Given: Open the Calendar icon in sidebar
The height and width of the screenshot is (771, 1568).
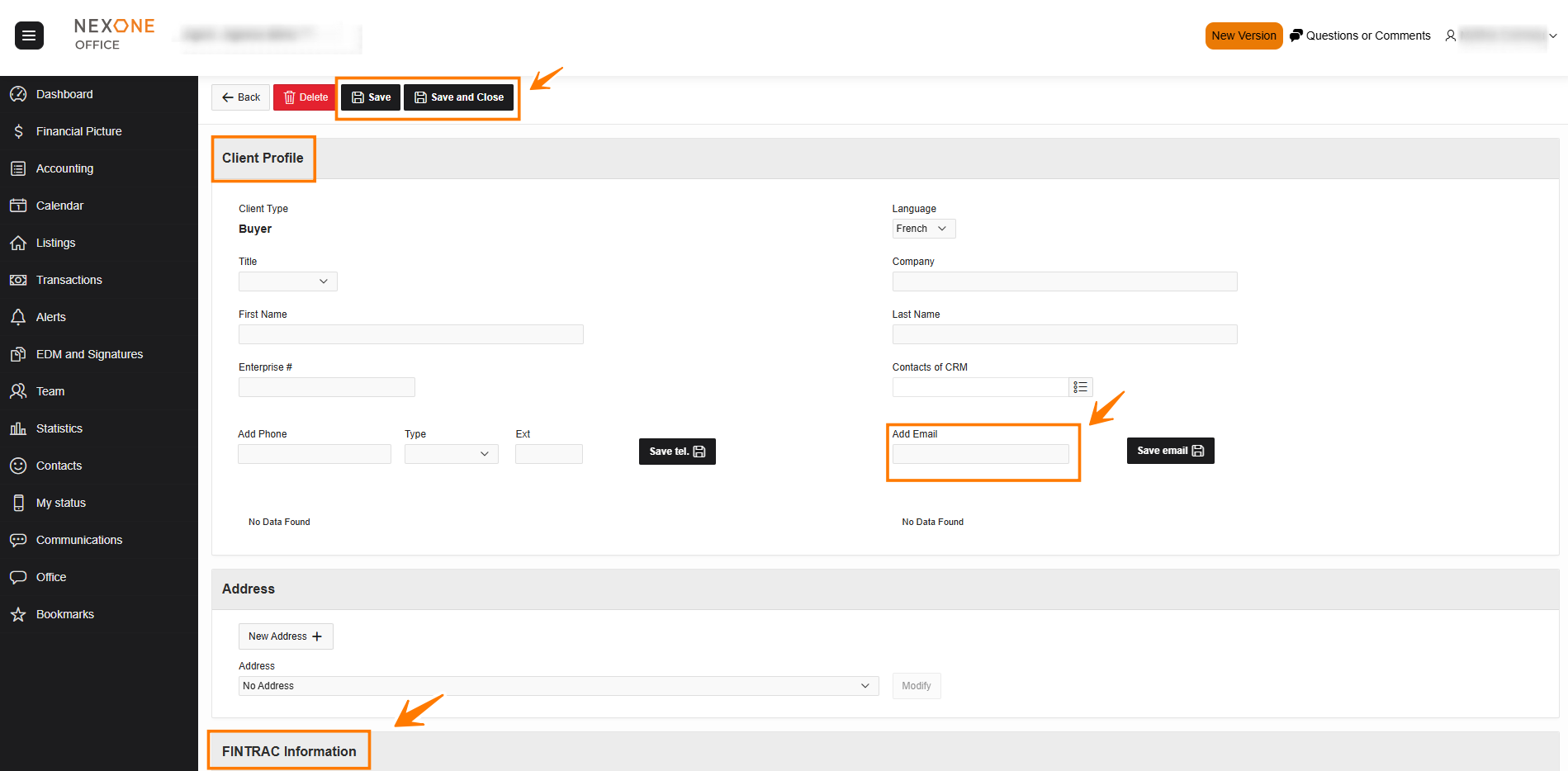Looking at the screenshot, I should (x=18, y=206).
